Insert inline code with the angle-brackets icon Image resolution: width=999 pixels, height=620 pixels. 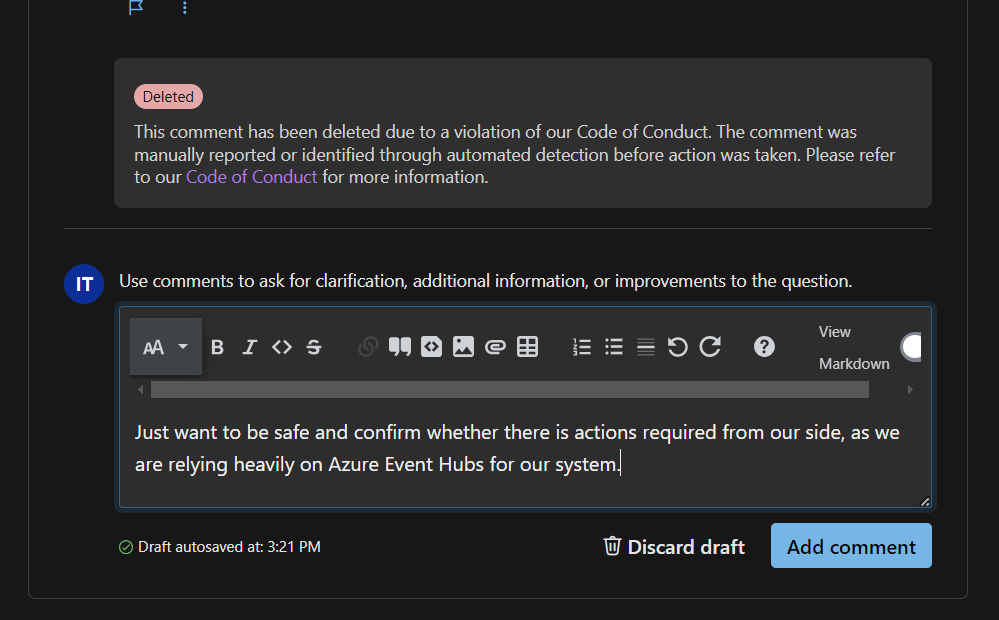point(282,347)
